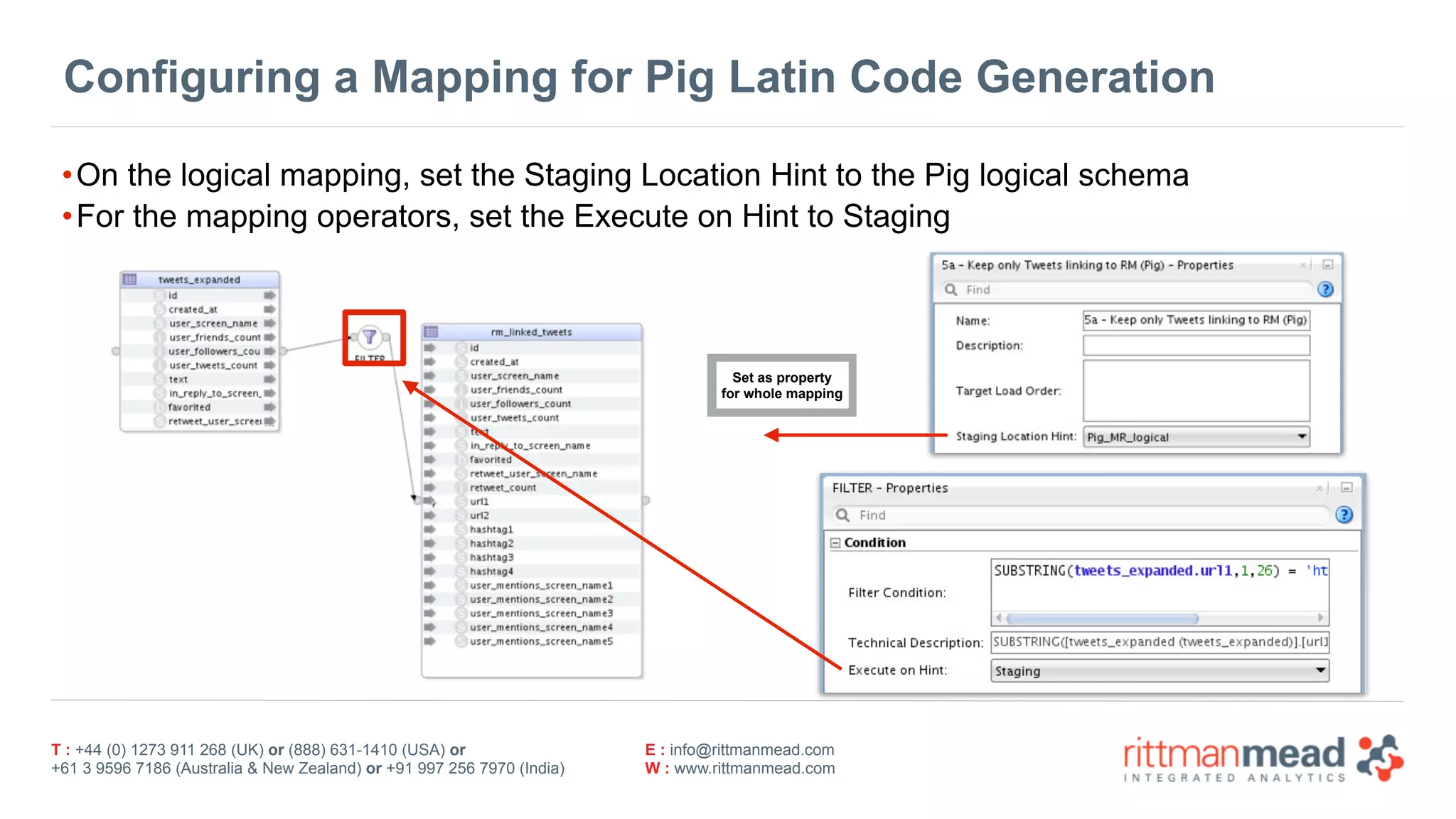Click help icon in FILTER Properties panel
The image size is (1456, 819).
click(1344, 515)
